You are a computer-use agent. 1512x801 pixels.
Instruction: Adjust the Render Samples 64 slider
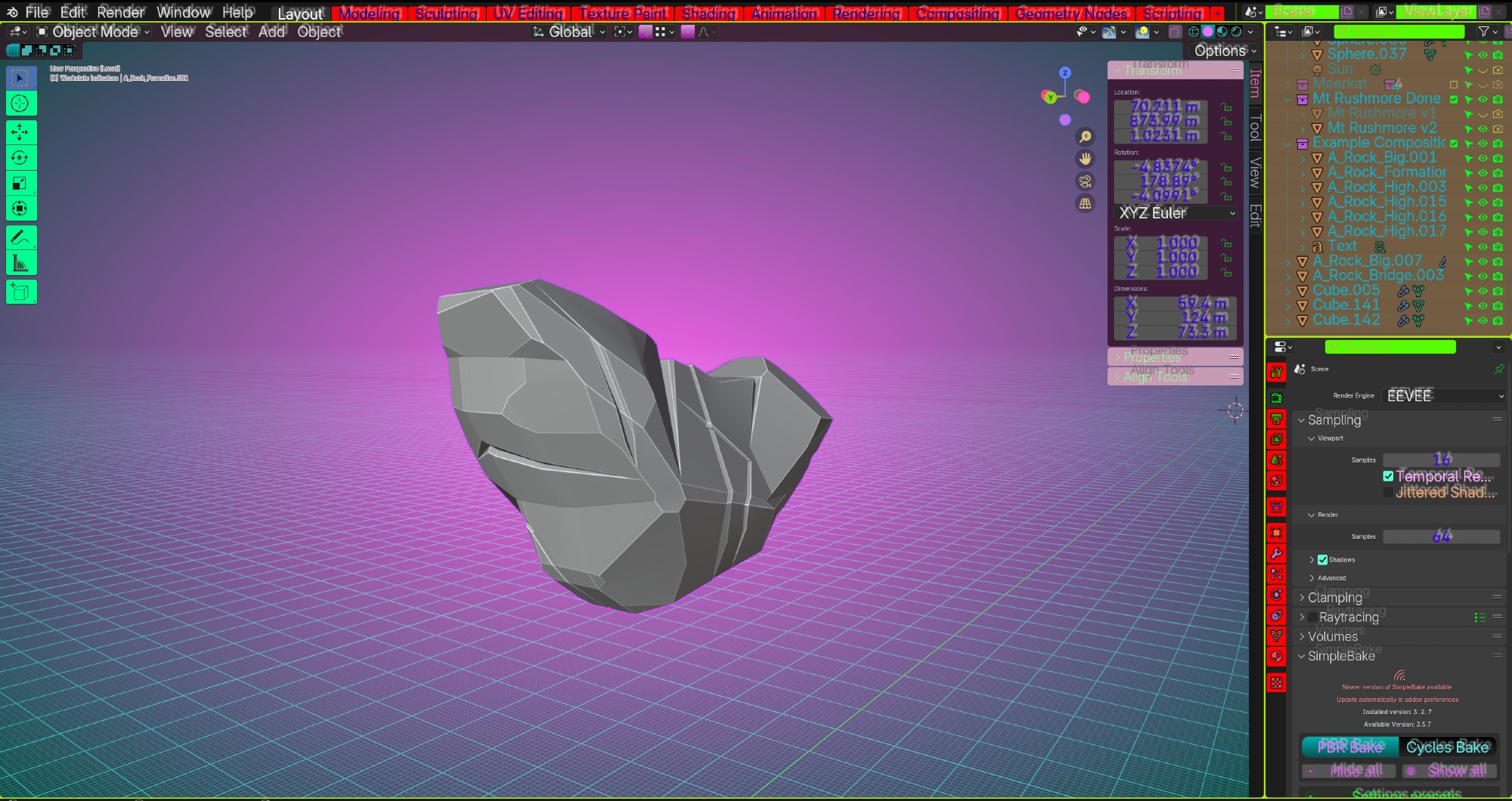1441,537
